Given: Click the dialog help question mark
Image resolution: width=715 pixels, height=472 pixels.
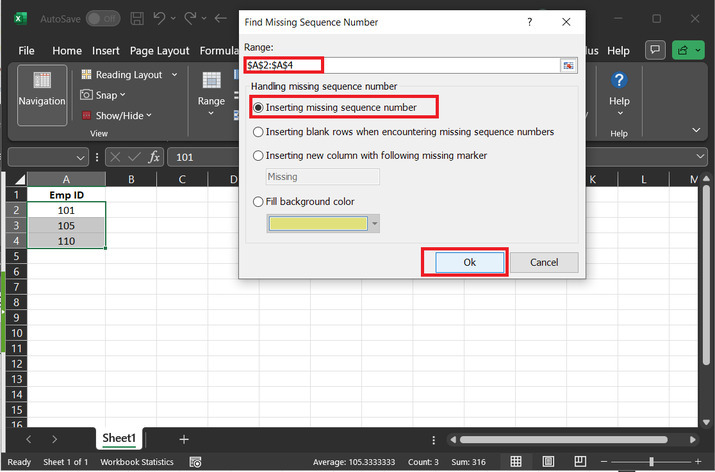Looking at the screenshot, I should [529, 22].
